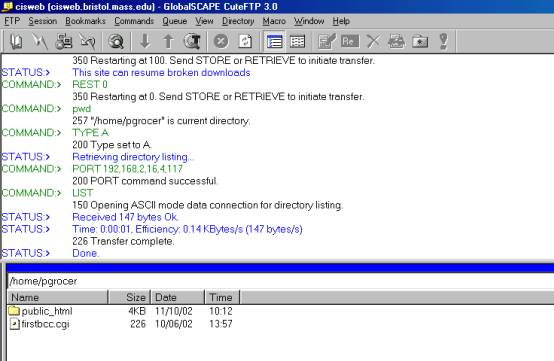Select the public_html folder name
554x361 pixels.
click(47, 311)
